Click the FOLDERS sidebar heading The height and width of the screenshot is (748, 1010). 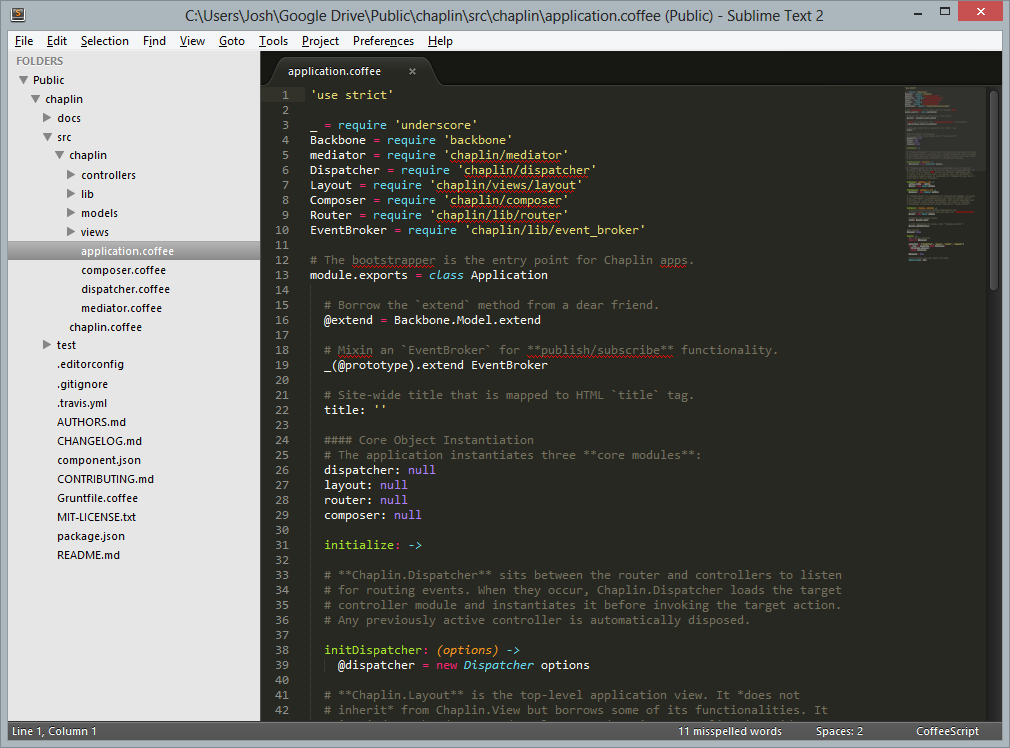tap(39, 61)
